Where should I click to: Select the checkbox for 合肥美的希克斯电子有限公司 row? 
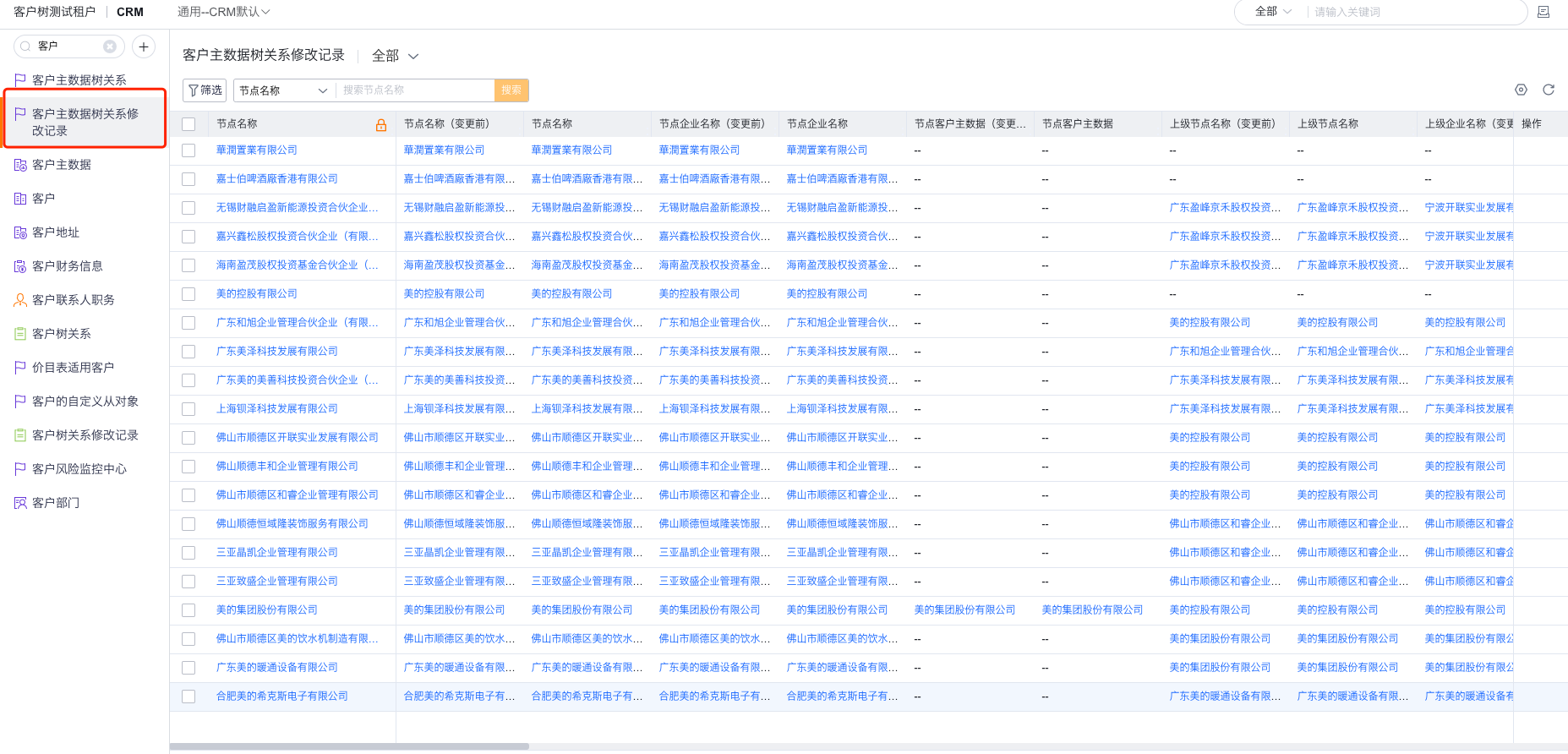[x=188, y=697]
